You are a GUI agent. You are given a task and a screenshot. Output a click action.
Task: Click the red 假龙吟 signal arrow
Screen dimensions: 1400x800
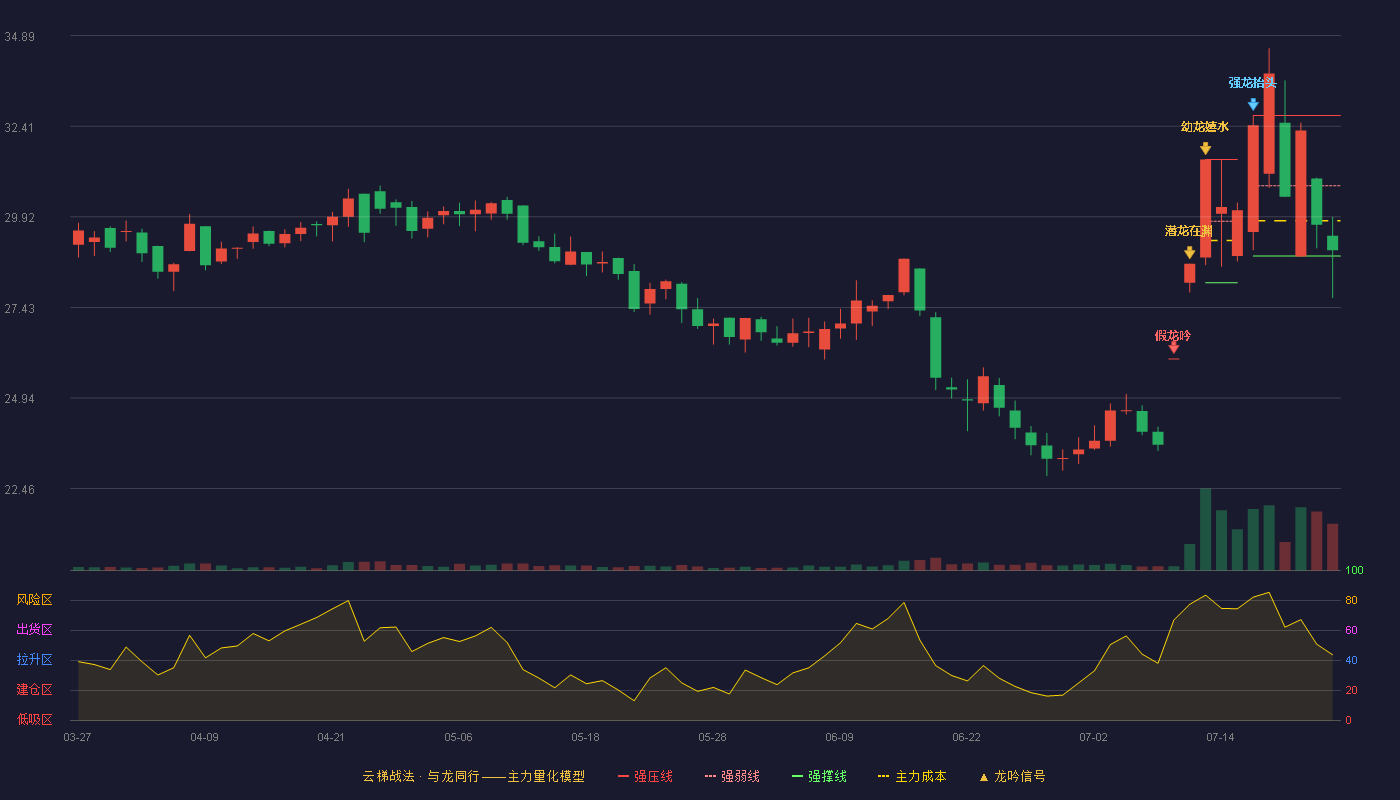[x=1173, y=348]
